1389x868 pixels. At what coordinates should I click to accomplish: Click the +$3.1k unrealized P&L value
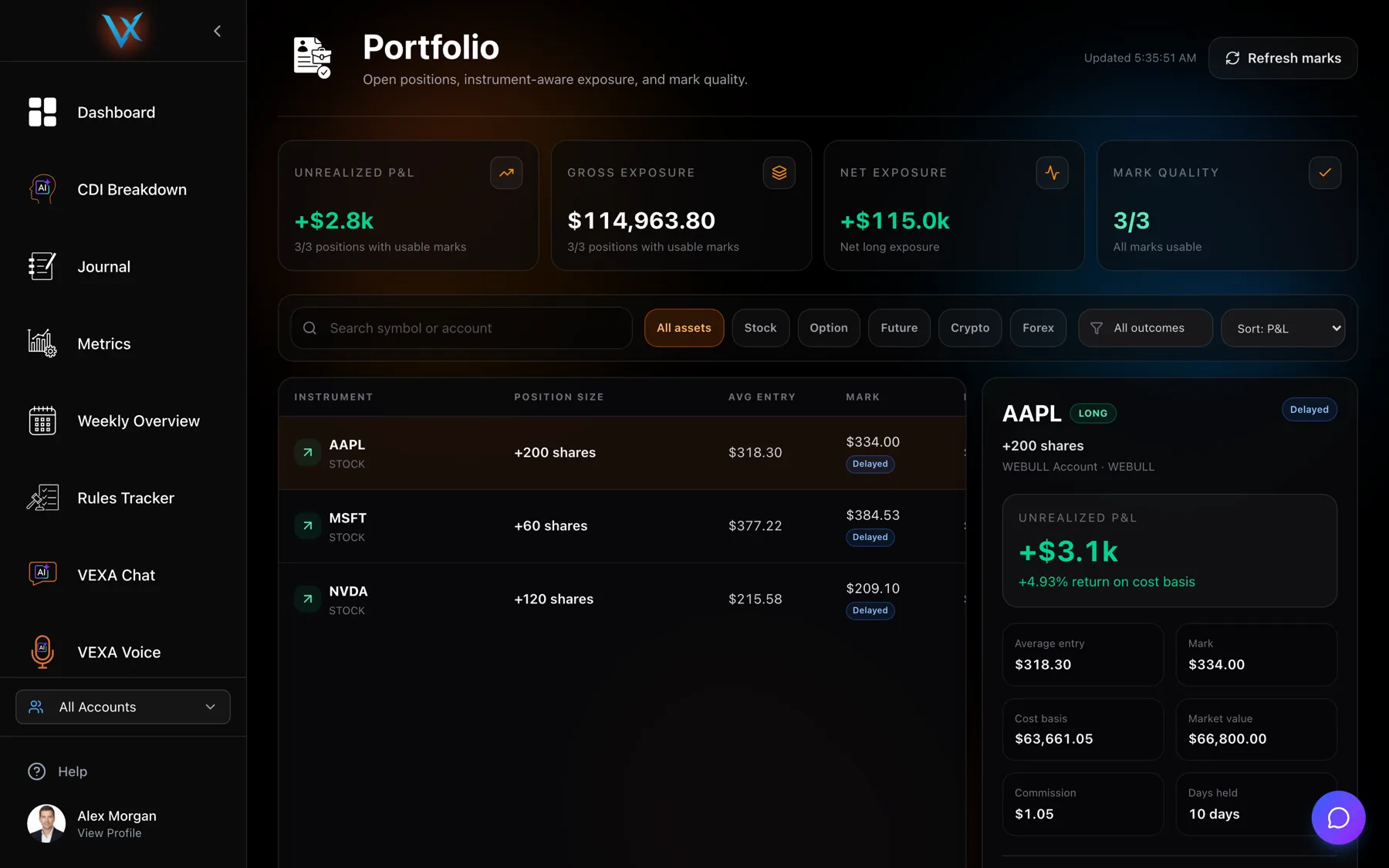coord(1068,552)
